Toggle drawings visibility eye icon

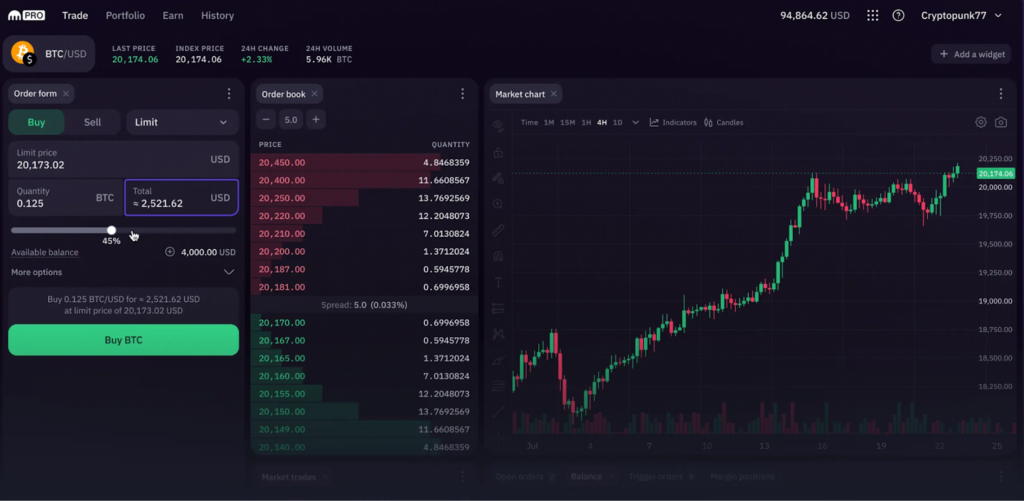click(498, 125)
